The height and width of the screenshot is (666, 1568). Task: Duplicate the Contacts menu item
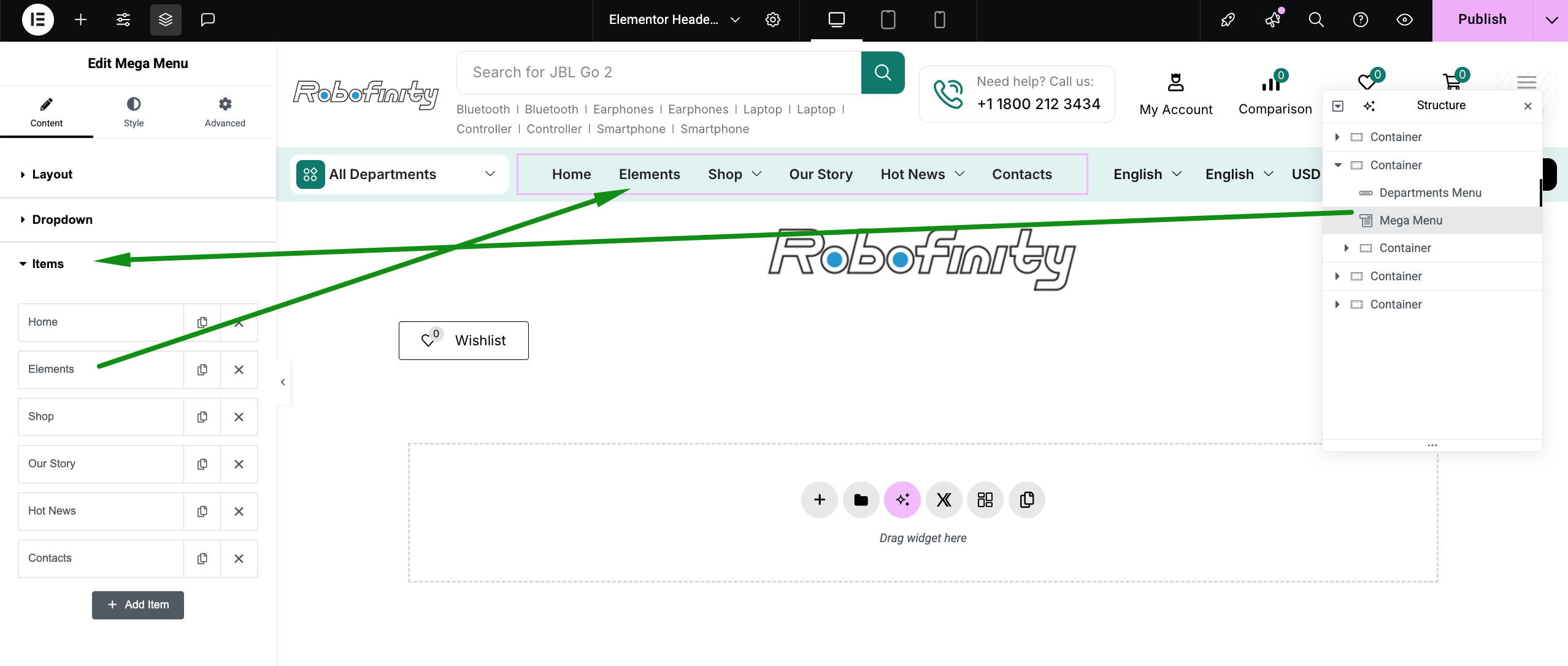click(202, 559)
